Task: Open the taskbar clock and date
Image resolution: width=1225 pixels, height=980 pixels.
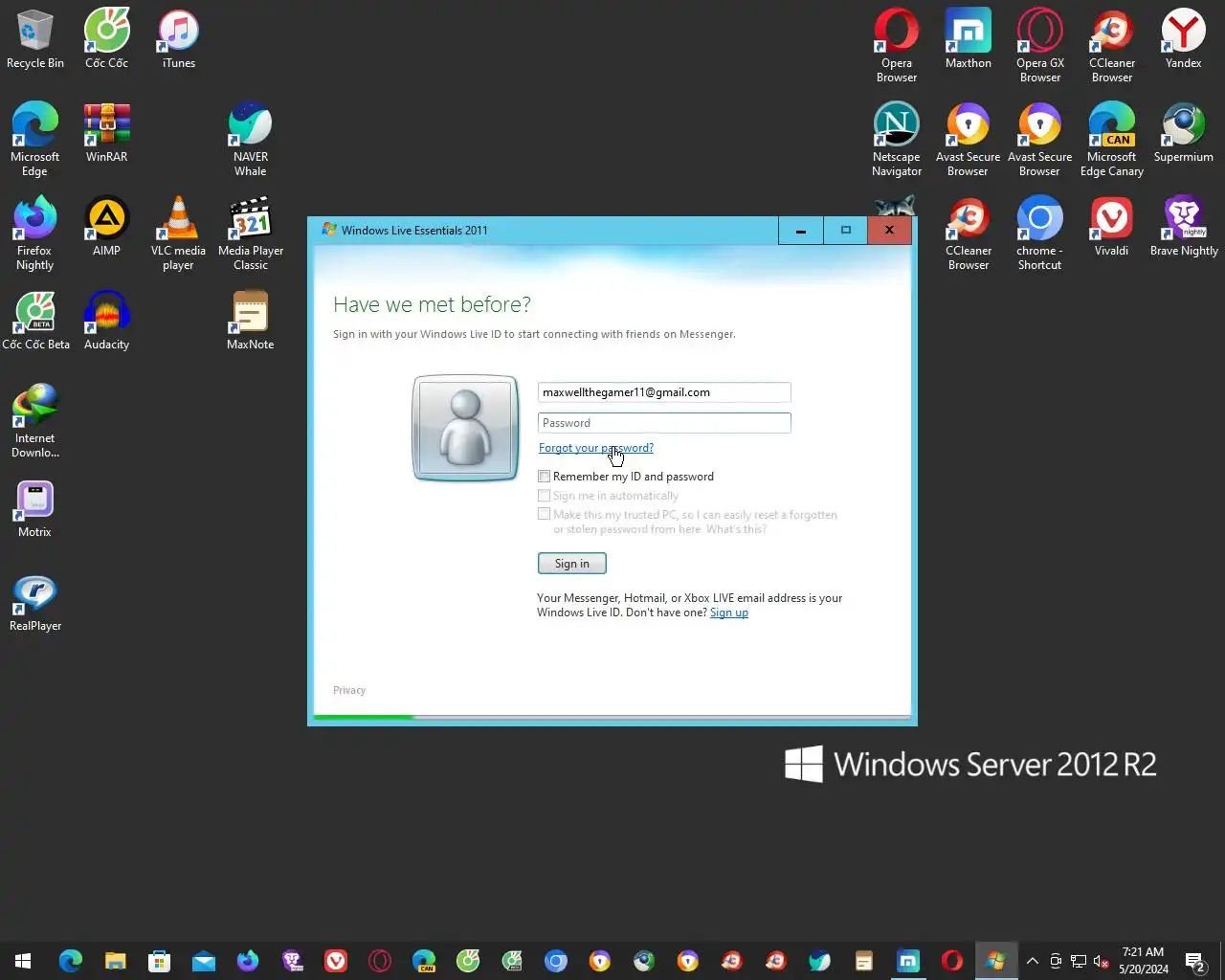Action: 1144,961
